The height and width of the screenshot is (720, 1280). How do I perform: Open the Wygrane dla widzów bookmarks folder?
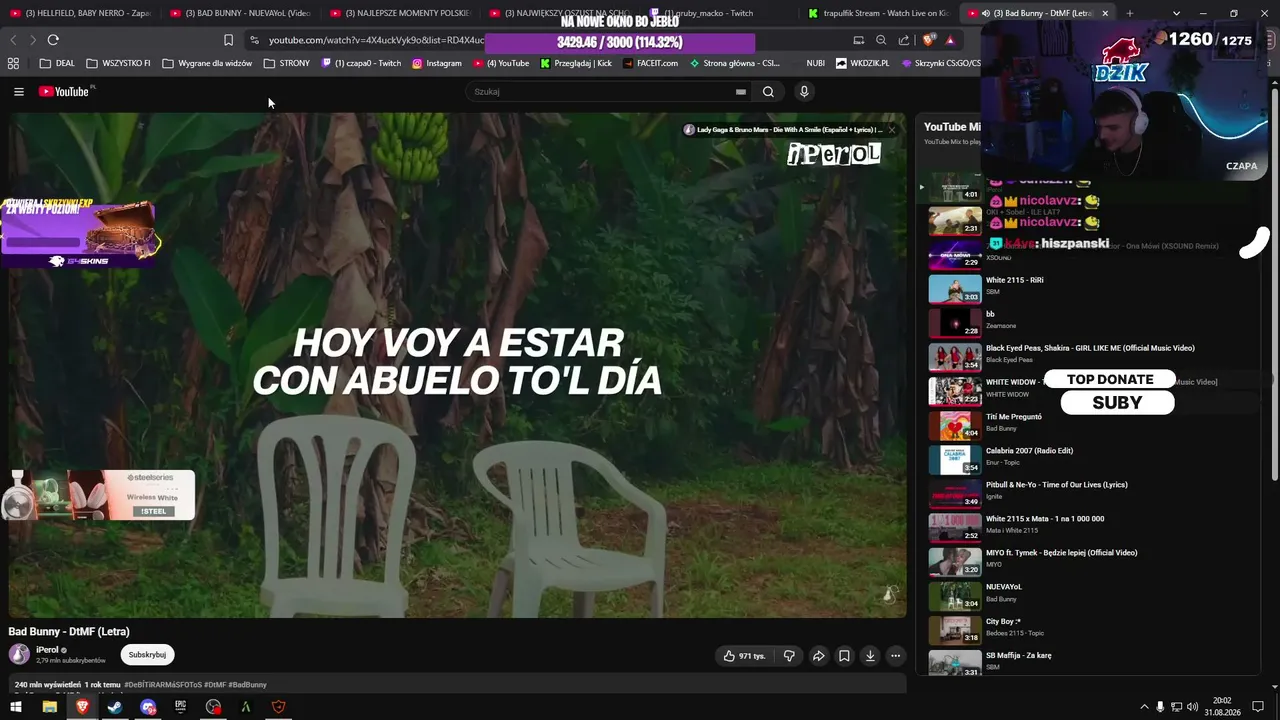click(207, 63)
